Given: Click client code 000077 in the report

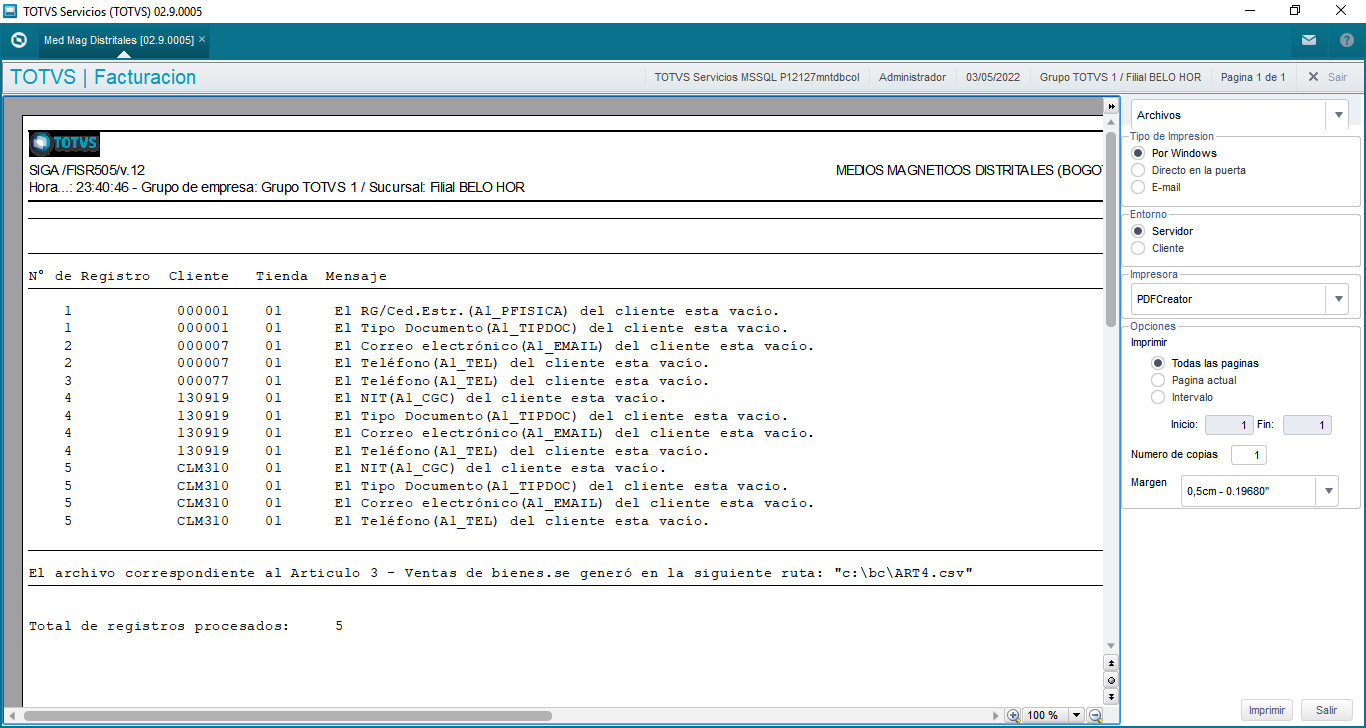Looking at the screenshot, I should tap(203, 381).
